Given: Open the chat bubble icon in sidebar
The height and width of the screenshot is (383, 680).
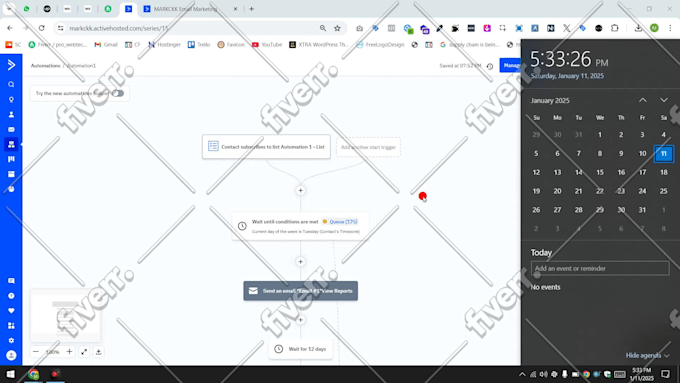Looking at the screenshot, I should (x=11, y=281).
